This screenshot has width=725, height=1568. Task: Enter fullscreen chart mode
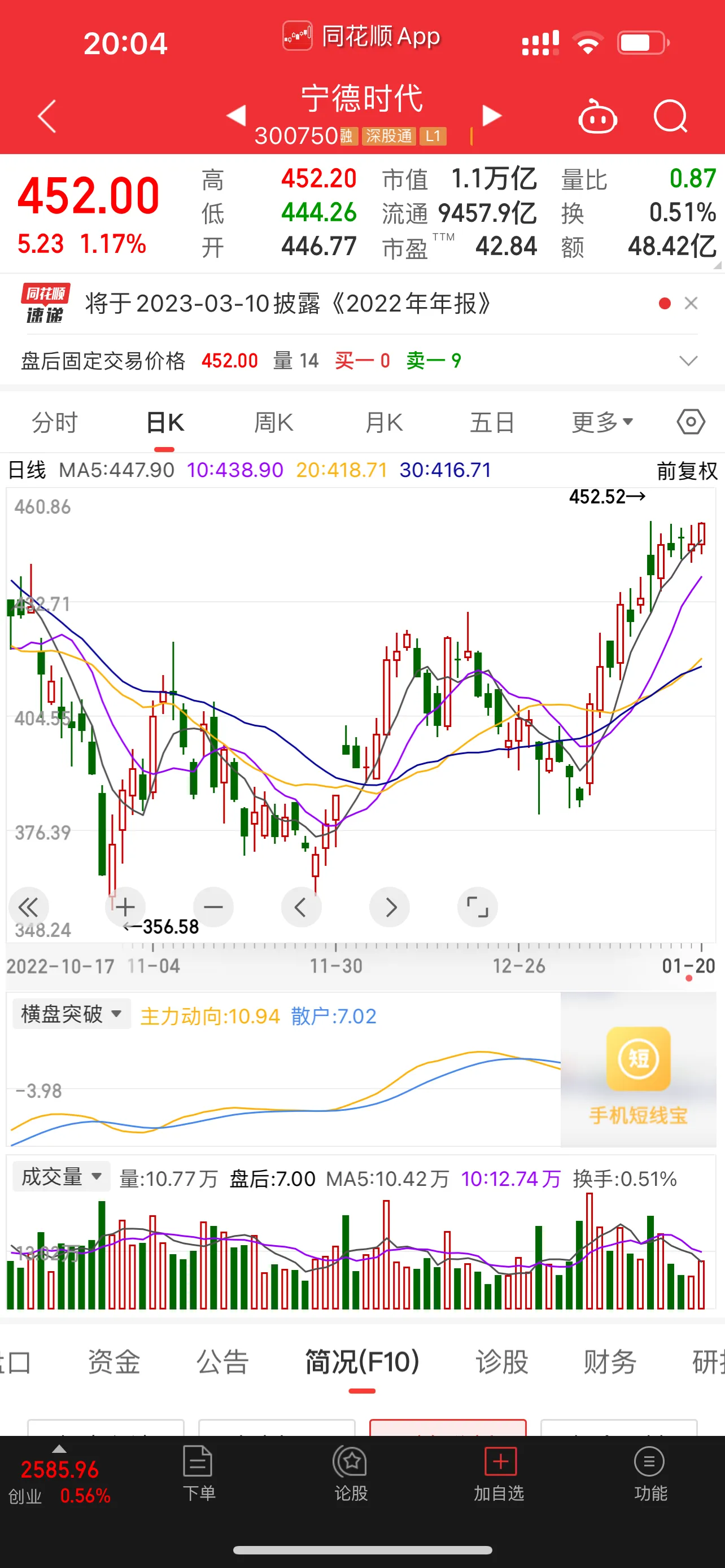pos(477,907)
